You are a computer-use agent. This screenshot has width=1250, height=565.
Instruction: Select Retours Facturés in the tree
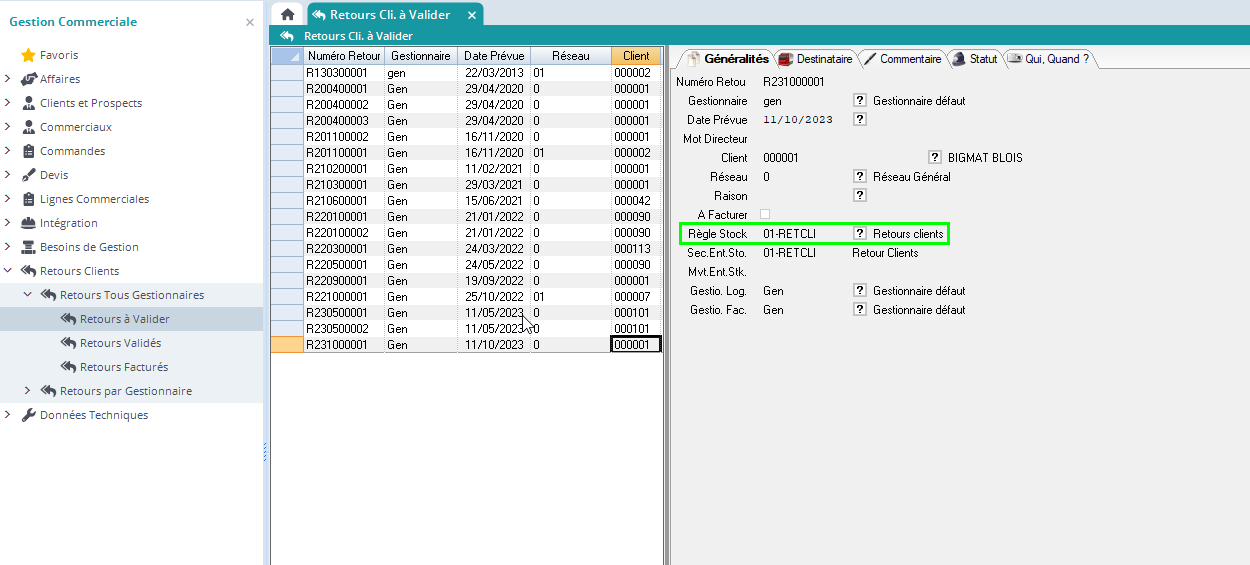(x=123, y=367)
